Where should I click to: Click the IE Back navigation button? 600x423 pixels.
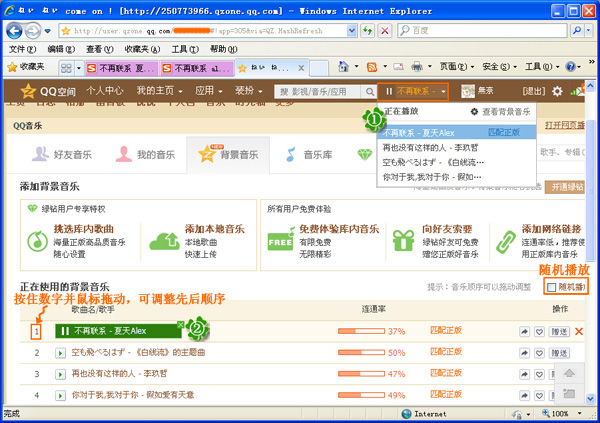point(14,31)
